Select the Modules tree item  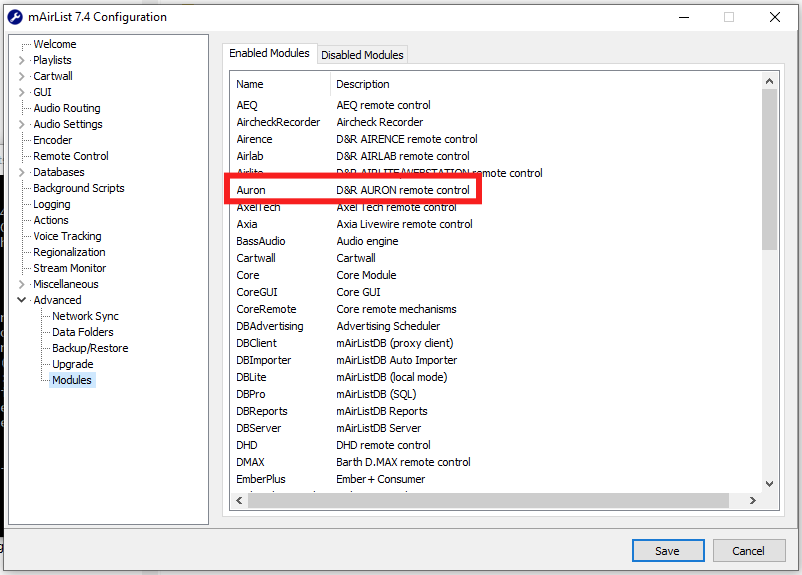coord(72,380)
